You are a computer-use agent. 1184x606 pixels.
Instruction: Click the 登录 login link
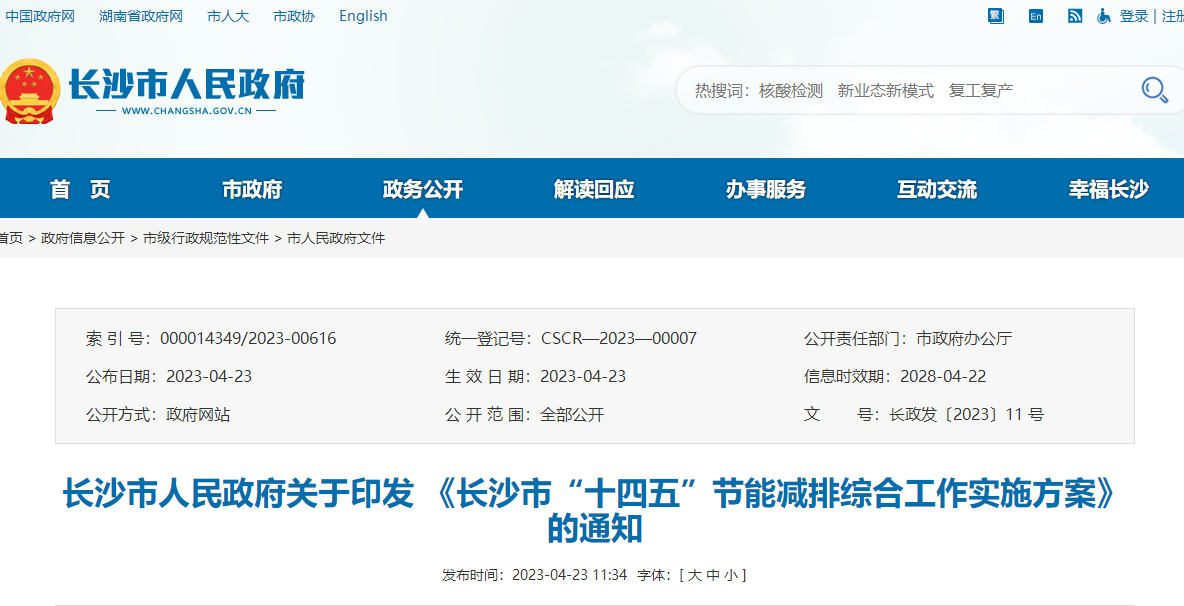click(1134, 16)
